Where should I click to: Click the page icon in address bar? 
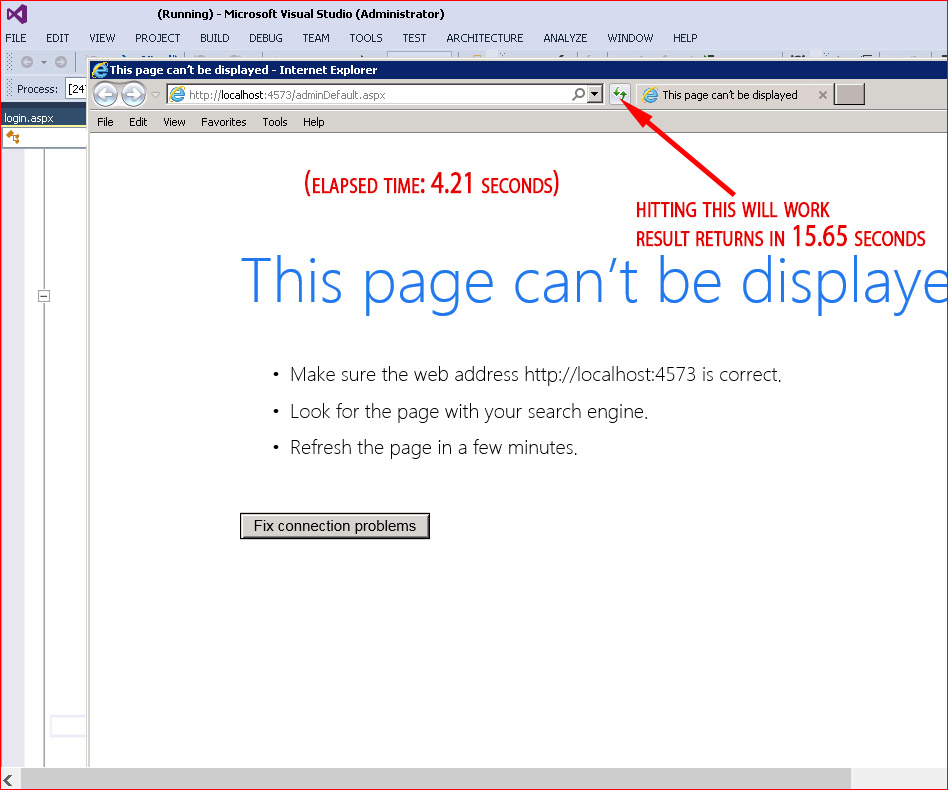click(177, 94)
